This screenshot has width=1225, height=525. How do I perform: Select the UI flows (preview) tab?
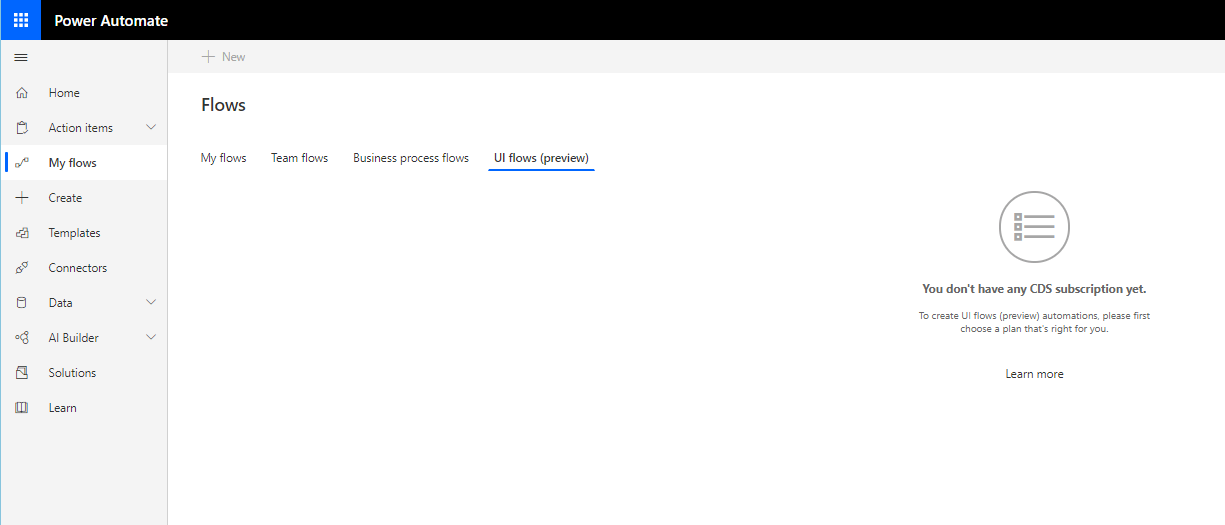pos(541,158)
